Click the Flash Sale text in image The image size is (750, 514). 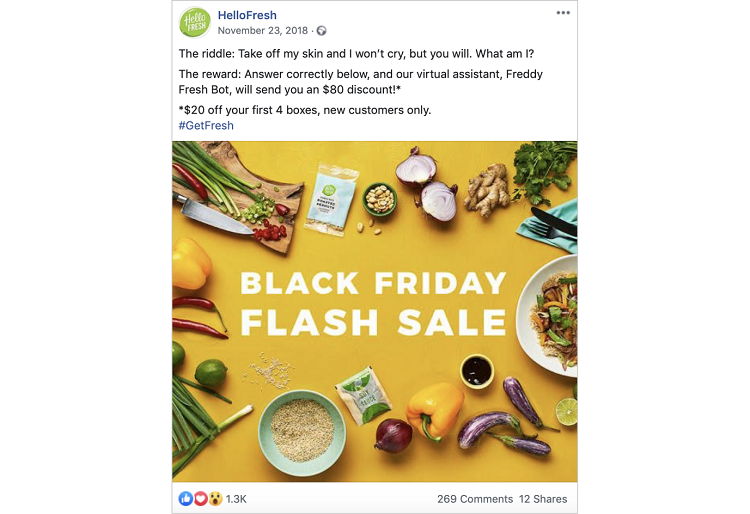(x=373, y=322)
